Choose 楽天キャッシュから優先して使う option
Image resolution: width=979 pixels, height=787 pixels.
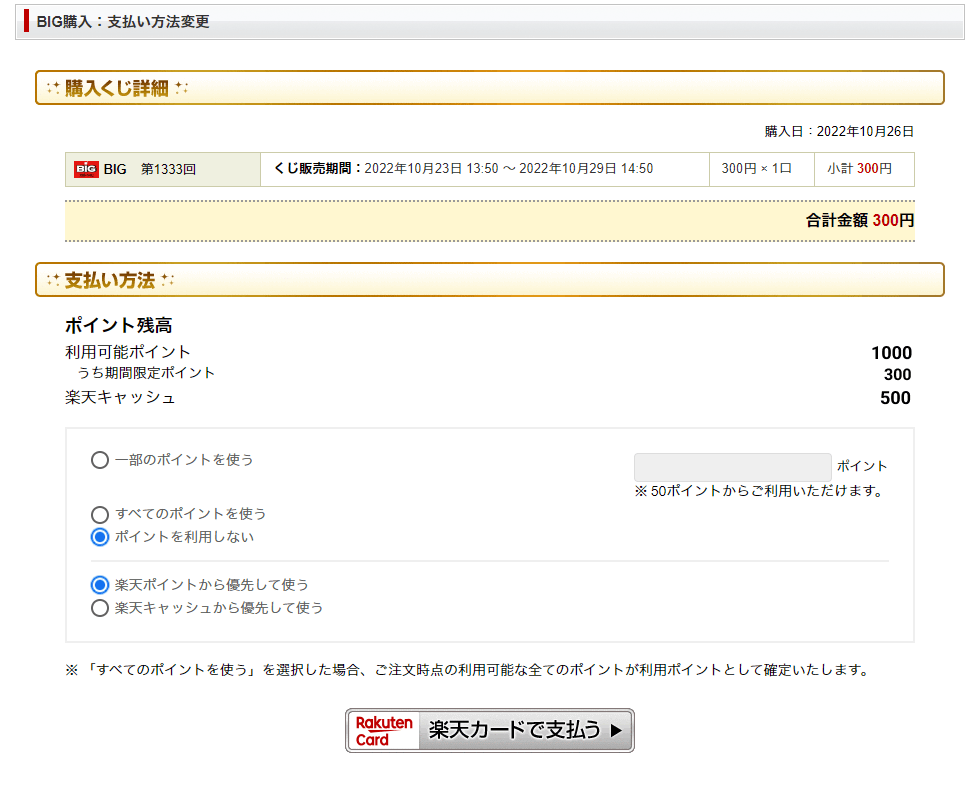(x=100, y=608)
